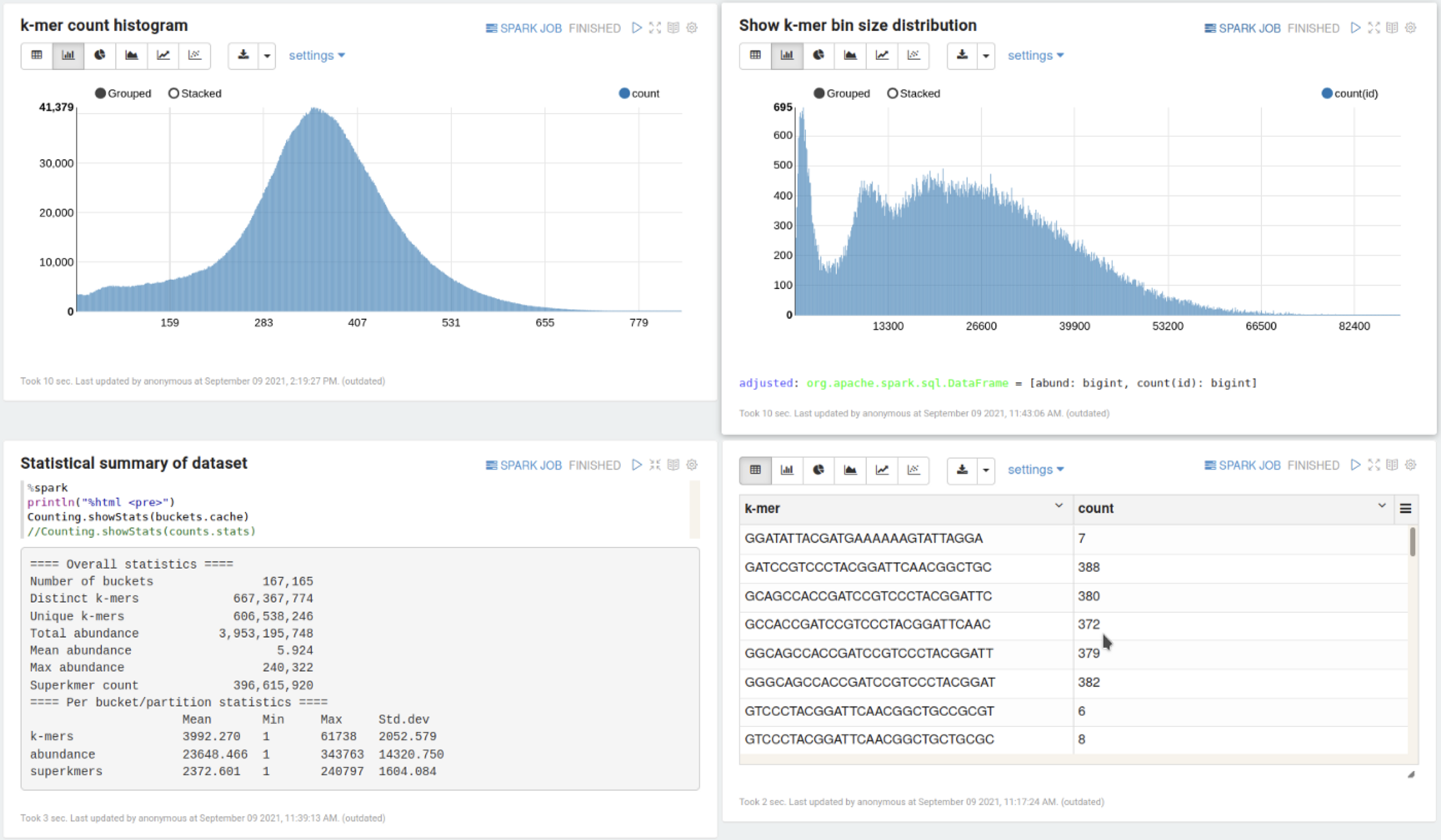Download data from bin size distribution paragraph
Screen dimensions: 1441x840
coord(962,55)
